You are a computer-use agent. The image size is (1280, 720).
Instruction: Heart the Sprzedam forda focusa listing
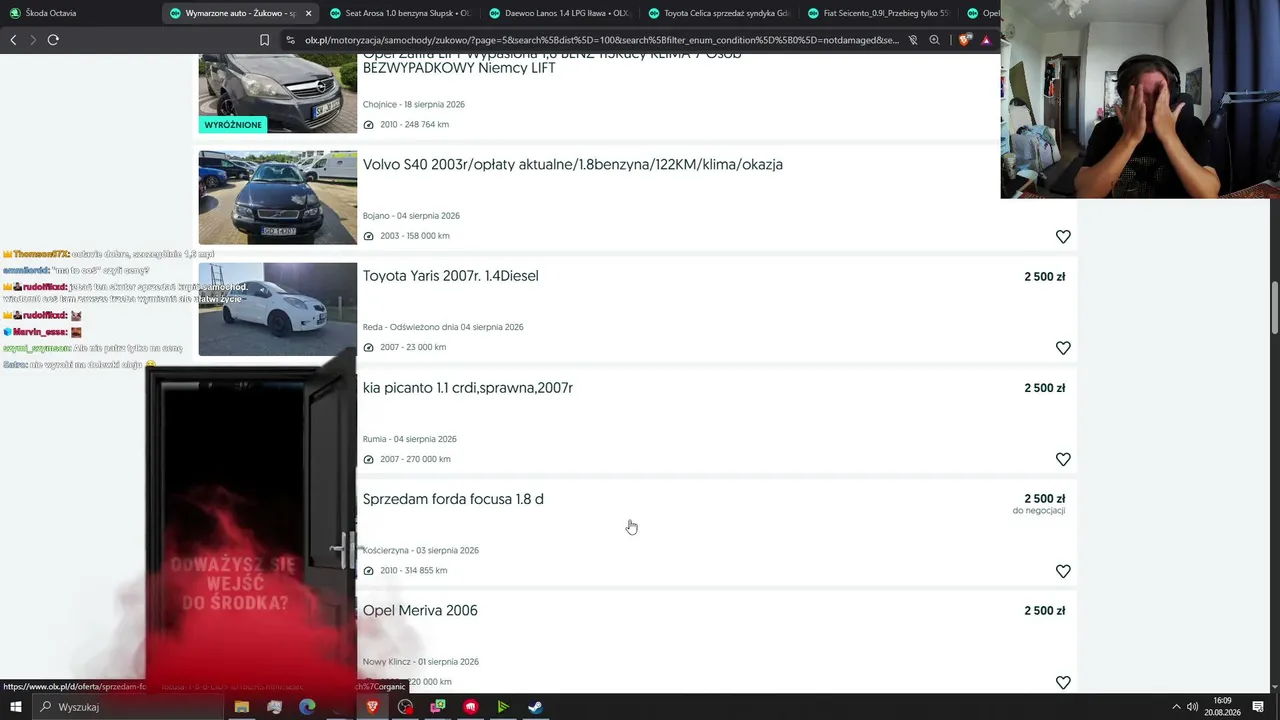[1063, 571]
